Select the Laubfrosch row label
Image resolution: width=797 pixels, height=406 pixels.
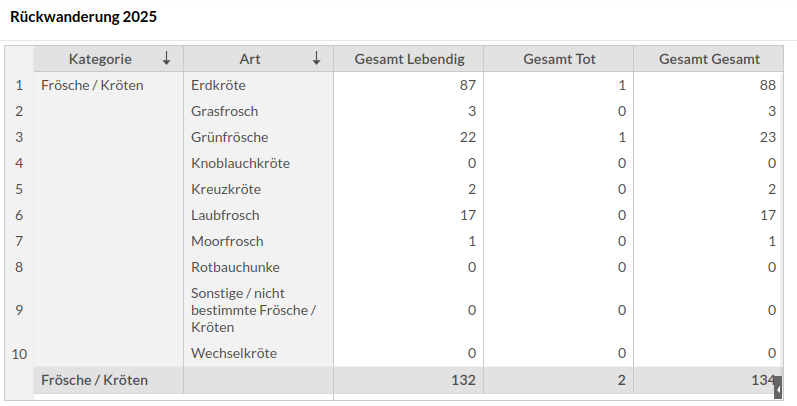pyautogui.click(x=225, y=215)
